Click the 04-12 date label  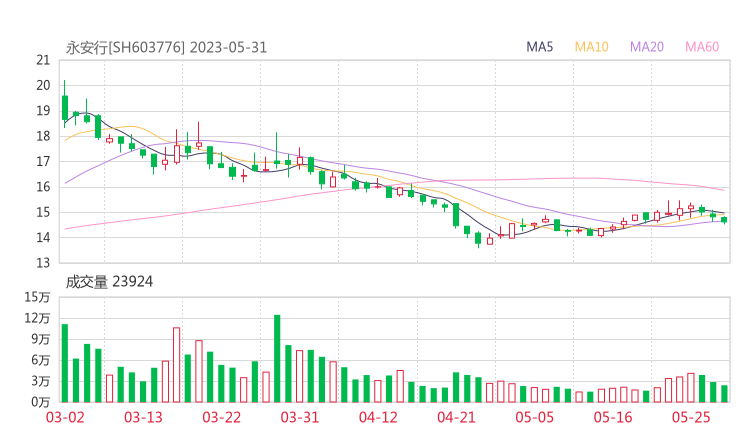click(378, 417)
